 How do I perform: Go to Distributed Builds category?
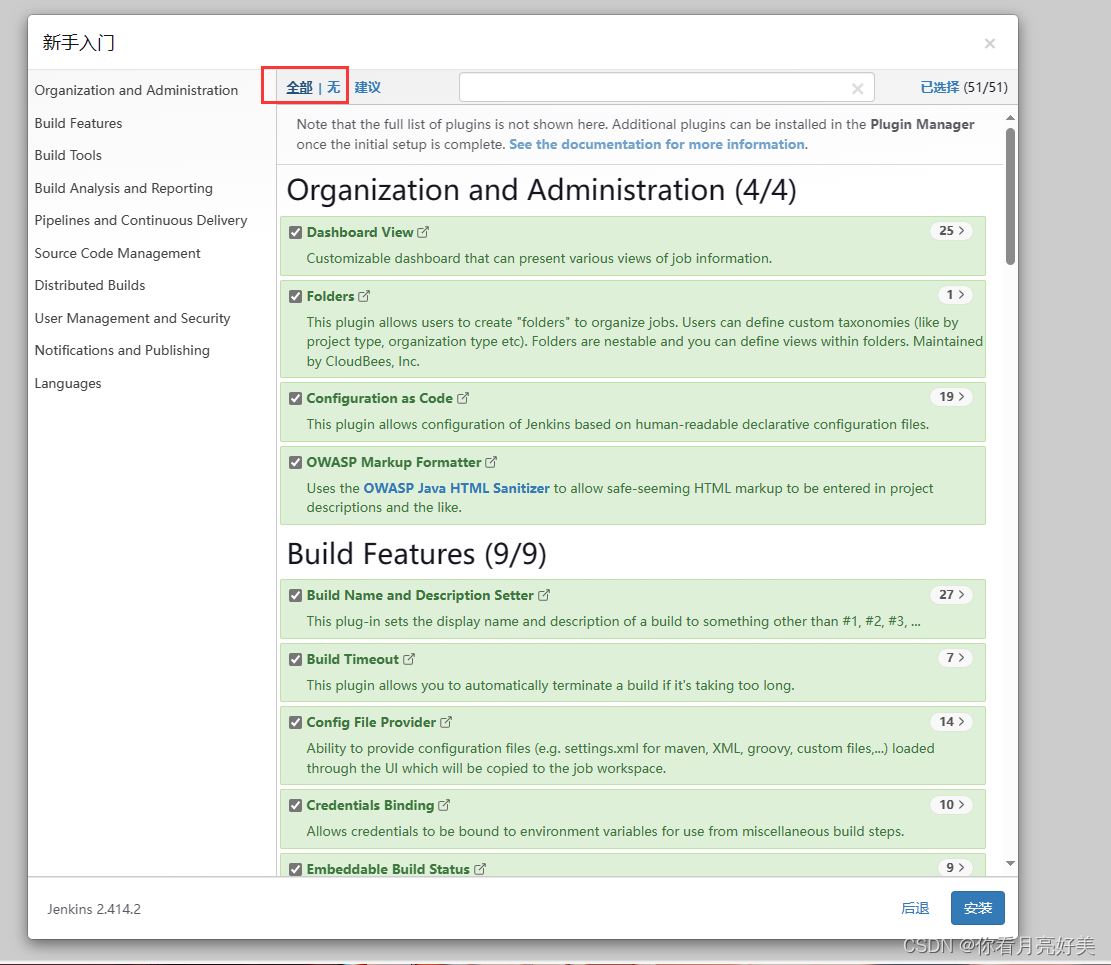(90, 285)
